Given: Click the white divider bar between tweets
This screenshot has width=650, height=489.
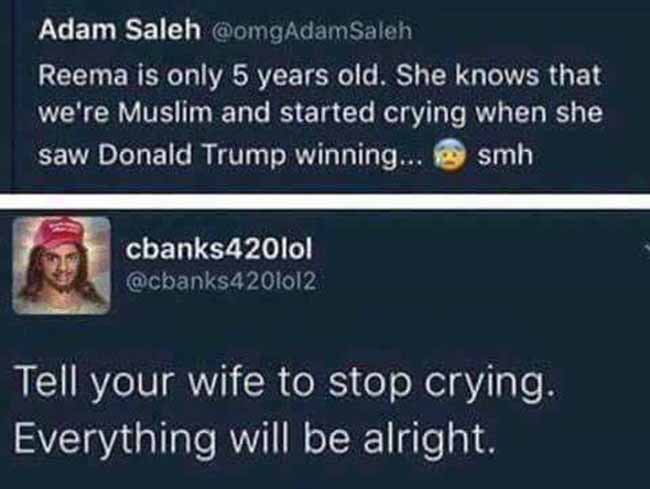Looking at the screenshot, I should (325, 201).
